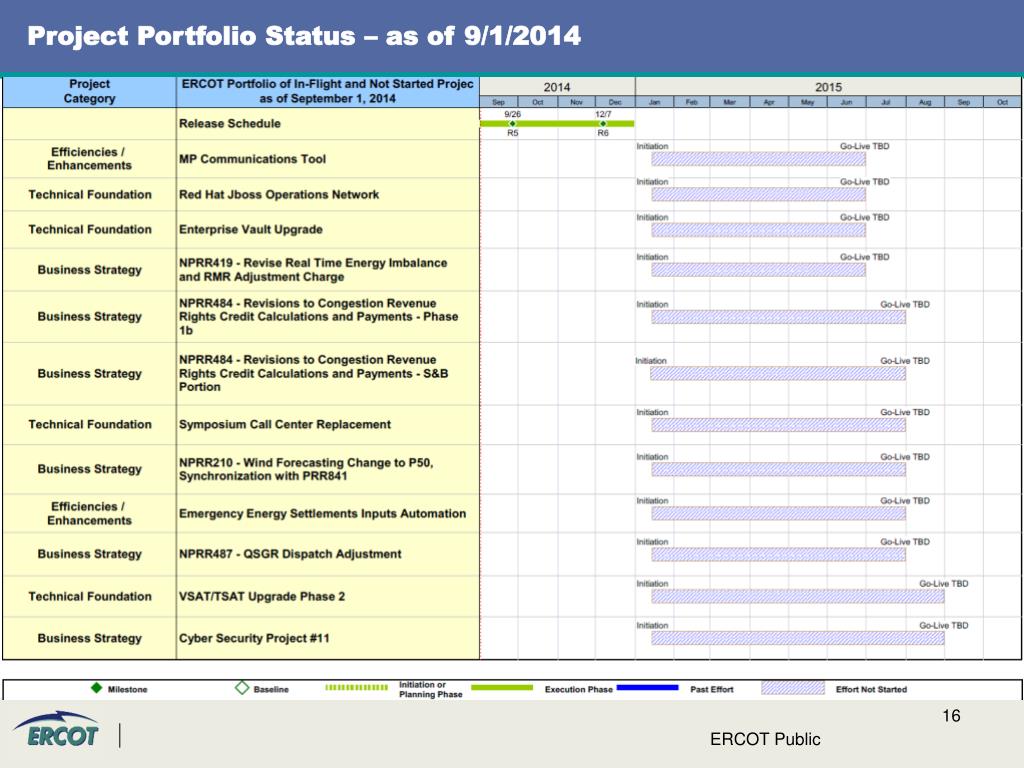
Task: Click the Jan month column header
Action: coord(654,102)
